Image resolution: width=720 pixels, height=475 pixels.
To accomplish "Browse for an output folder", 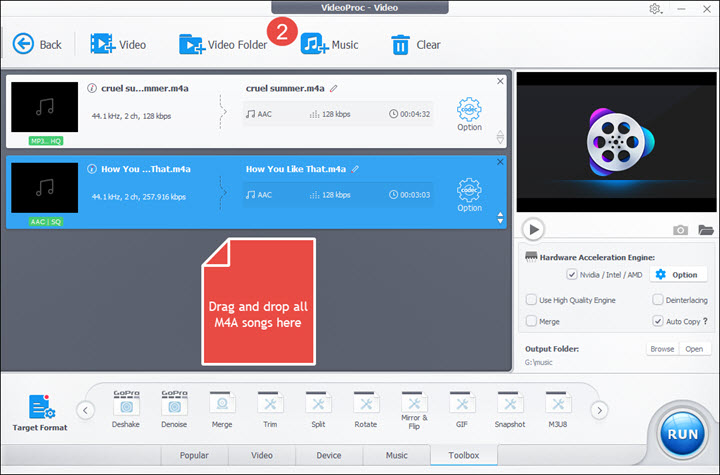I will tap(662, 349).
